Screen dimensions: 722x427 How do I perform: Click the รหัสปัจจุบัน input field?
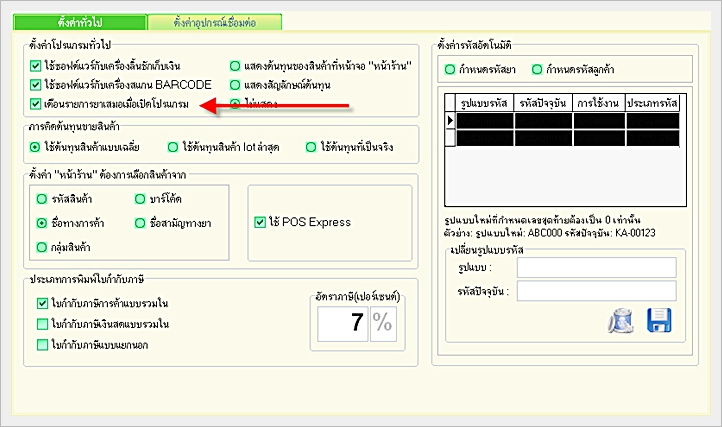(x=596, y=291)
